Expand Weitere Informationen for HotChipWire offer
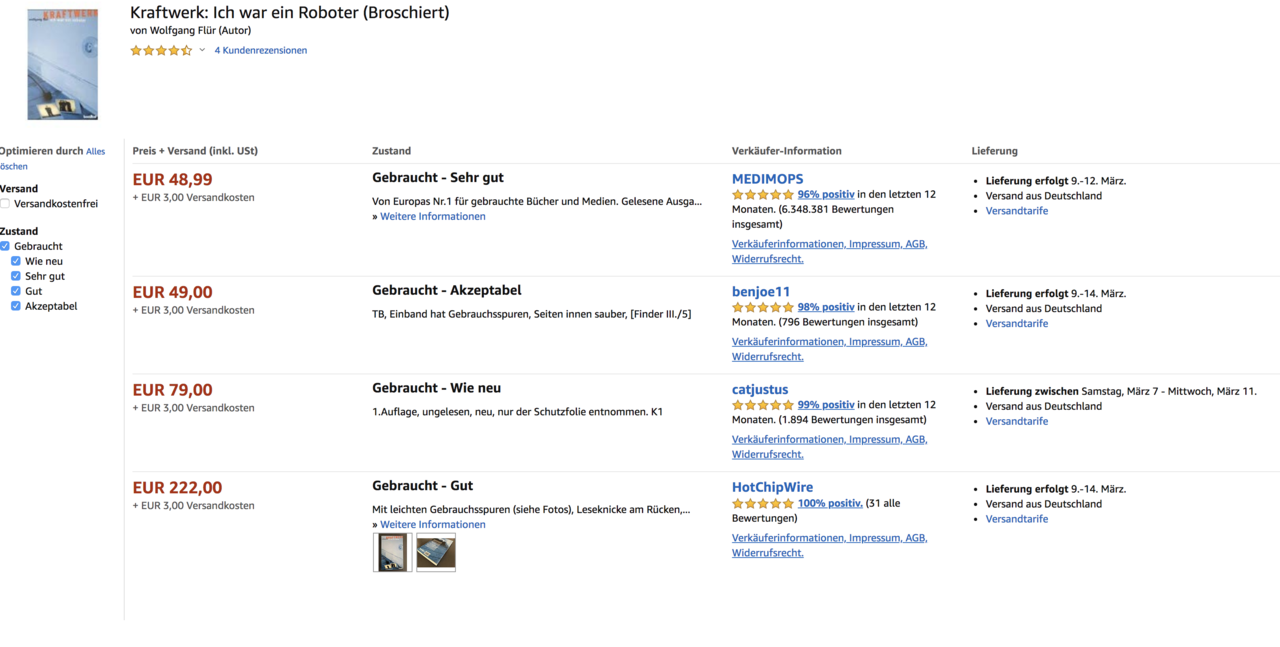Screen dimensions: 1280x647 pyautogui.click(x=432, y=525)
